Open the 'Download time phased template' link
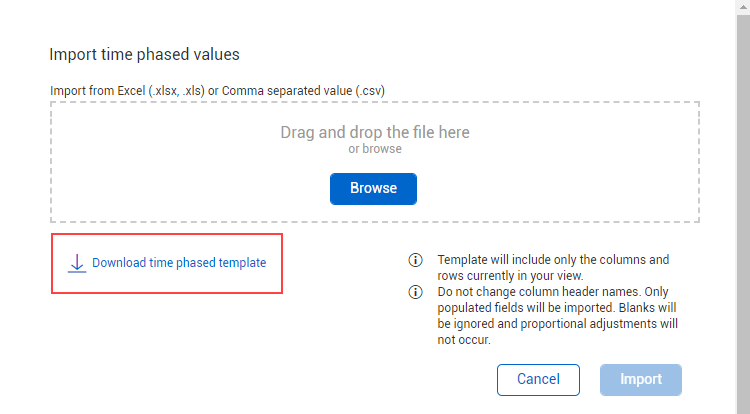The image size is (750, 414). click(179, 263)
